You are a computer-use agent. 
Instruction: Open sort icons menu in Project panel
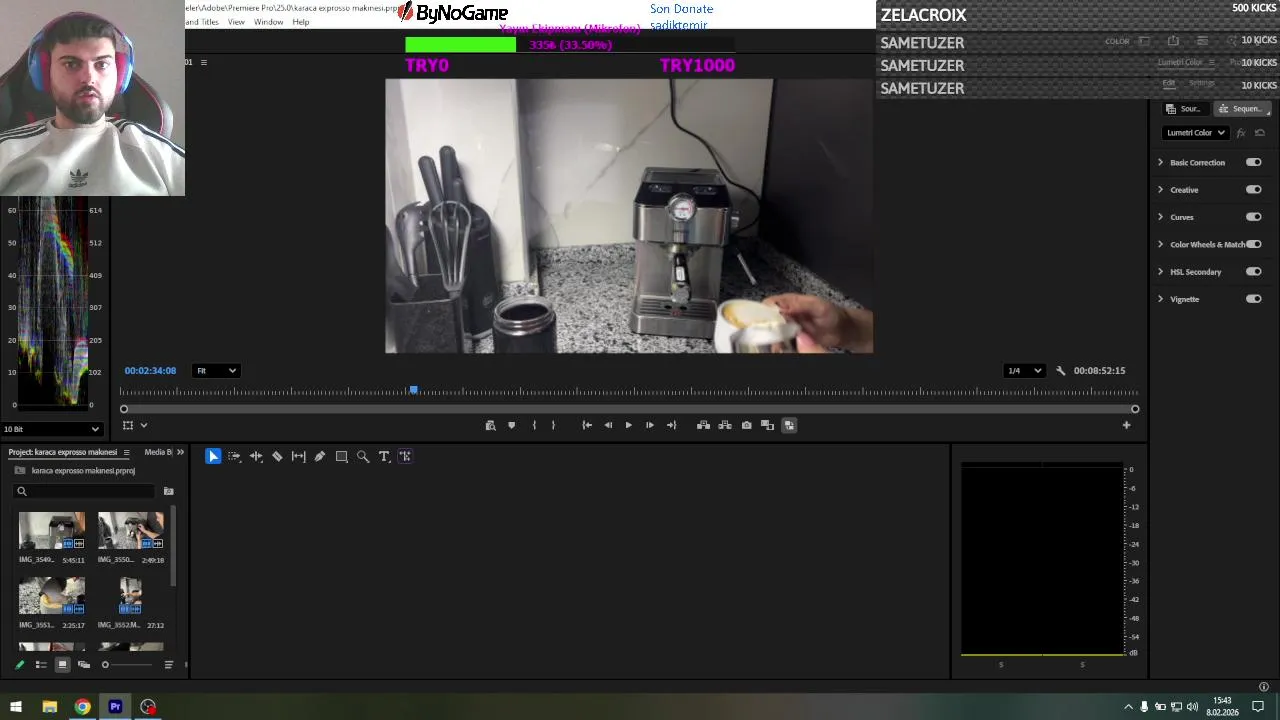coord(168,665)
